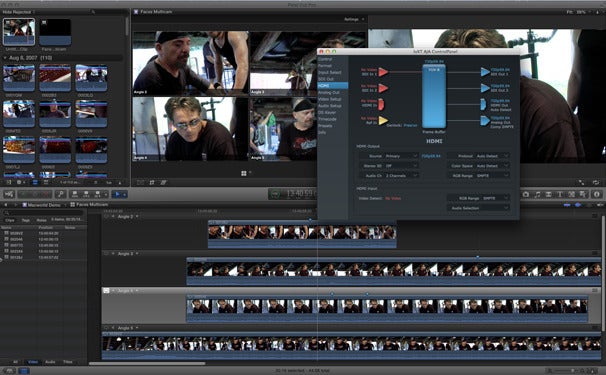Select Control in AJA sidebar

tap(325, 59)
